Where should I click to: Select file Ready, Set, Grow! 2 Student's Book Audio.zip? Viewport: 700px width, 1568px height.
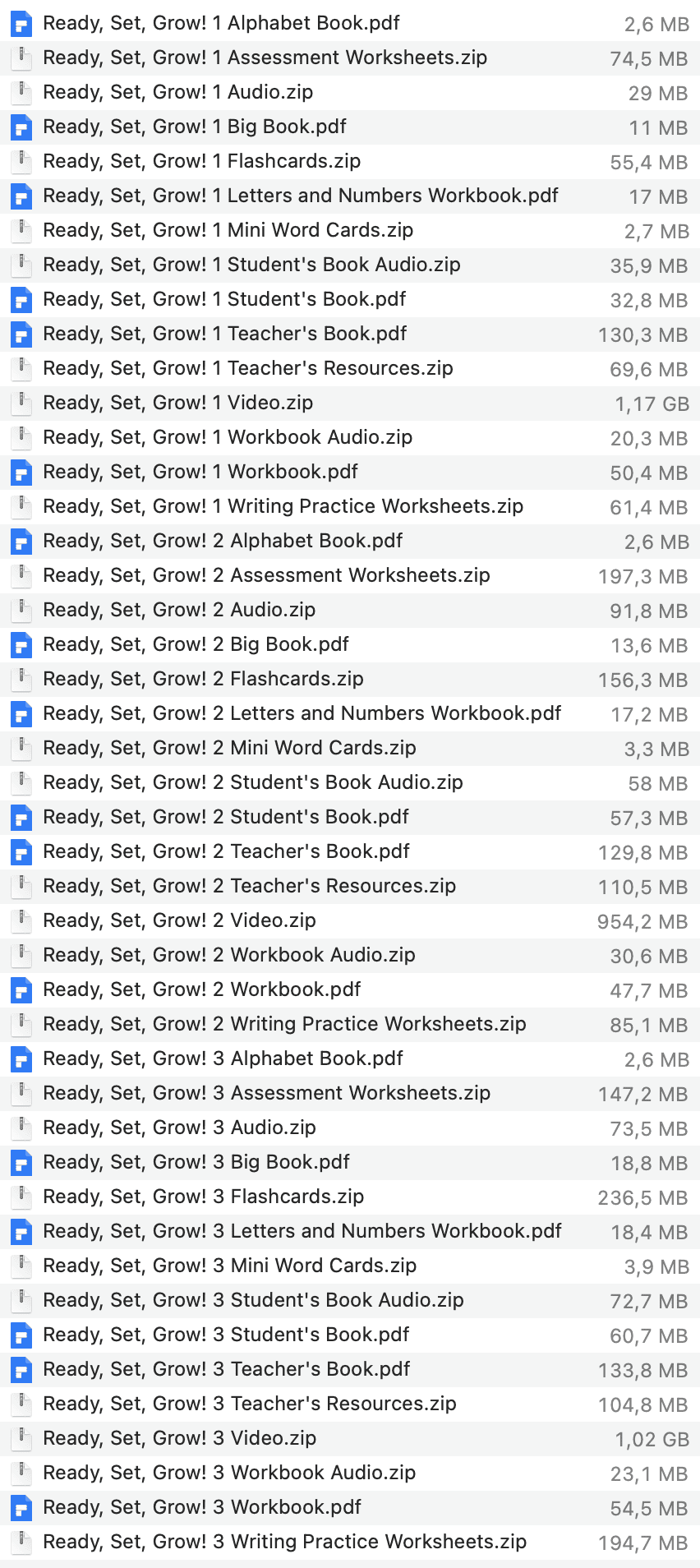(350, 782)
